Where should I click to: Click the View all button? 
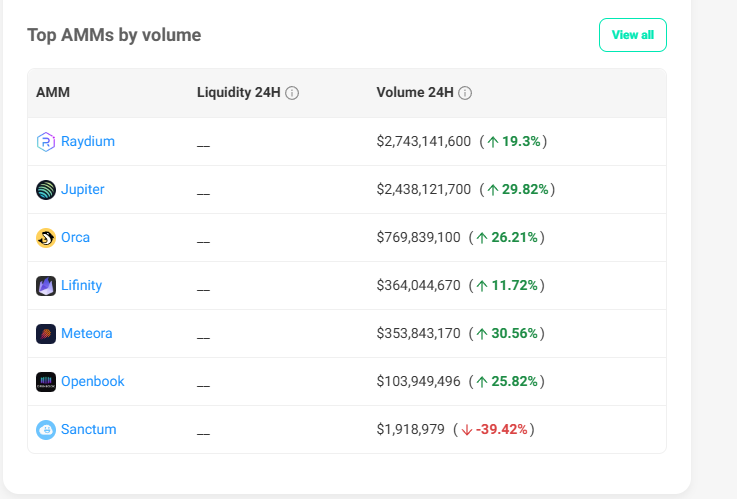pos(633,35)
